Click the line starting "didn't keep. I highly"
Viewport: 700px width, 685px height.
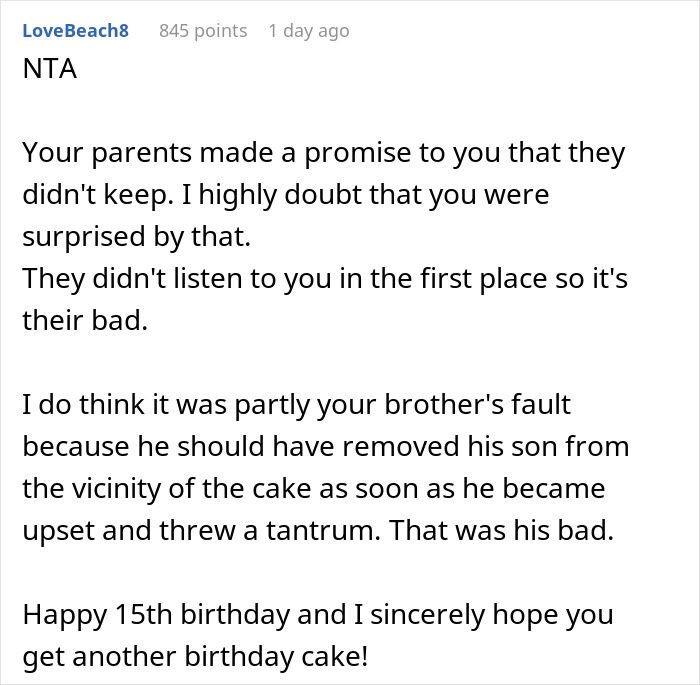pyautogui.click(x=286, y=194)
